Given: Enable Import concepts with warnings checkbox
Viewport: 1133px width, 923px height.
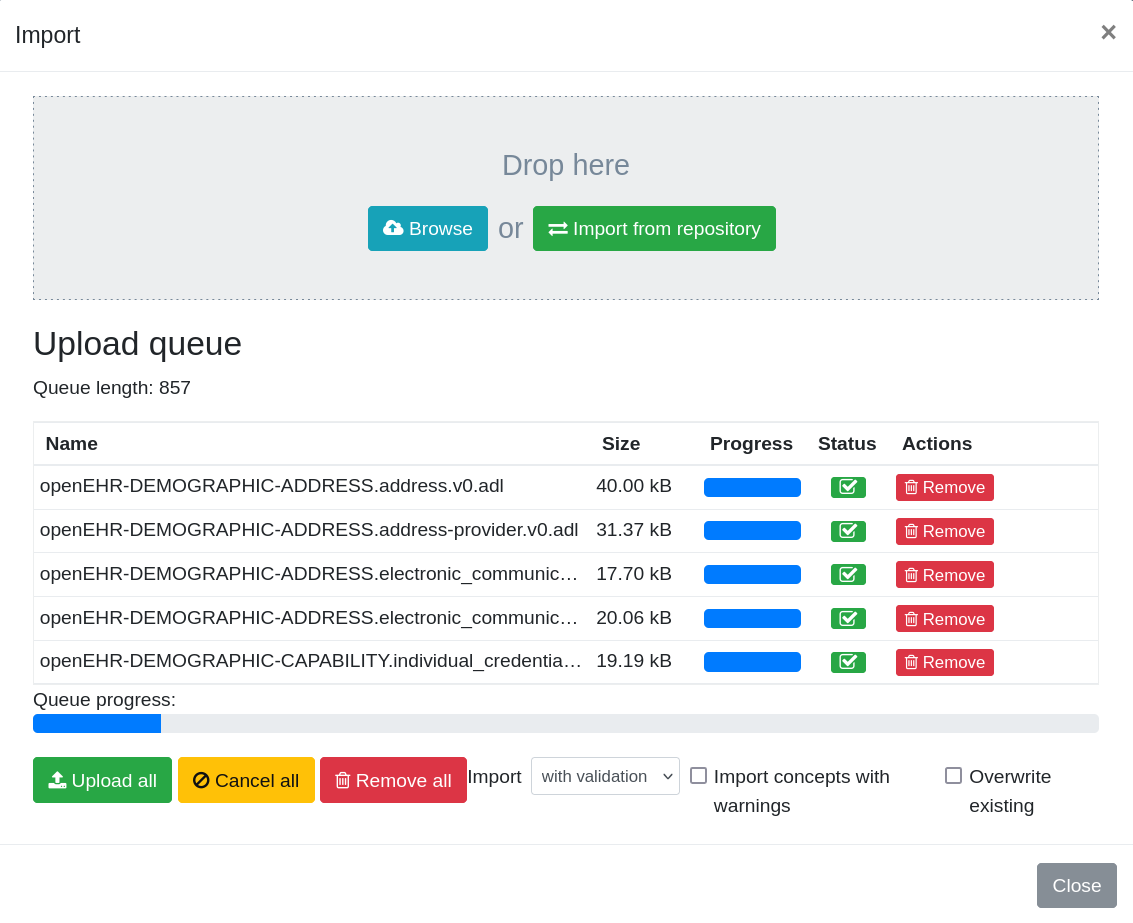Looking at the screenshot, I should coord(699,776).
